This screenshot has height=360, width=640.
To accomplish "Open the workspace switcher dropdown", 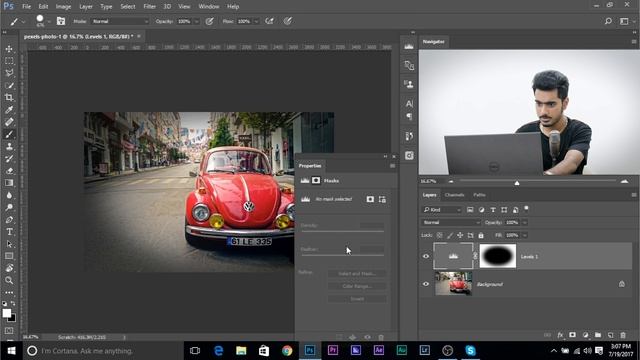I will (626, 21).
